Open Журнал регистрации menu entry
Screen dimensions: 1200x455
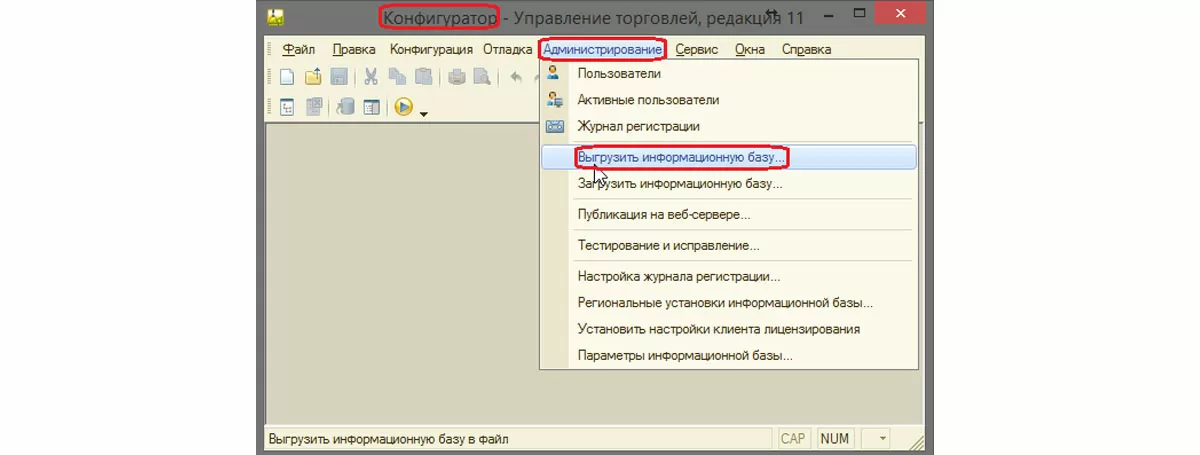coord(728,126)
